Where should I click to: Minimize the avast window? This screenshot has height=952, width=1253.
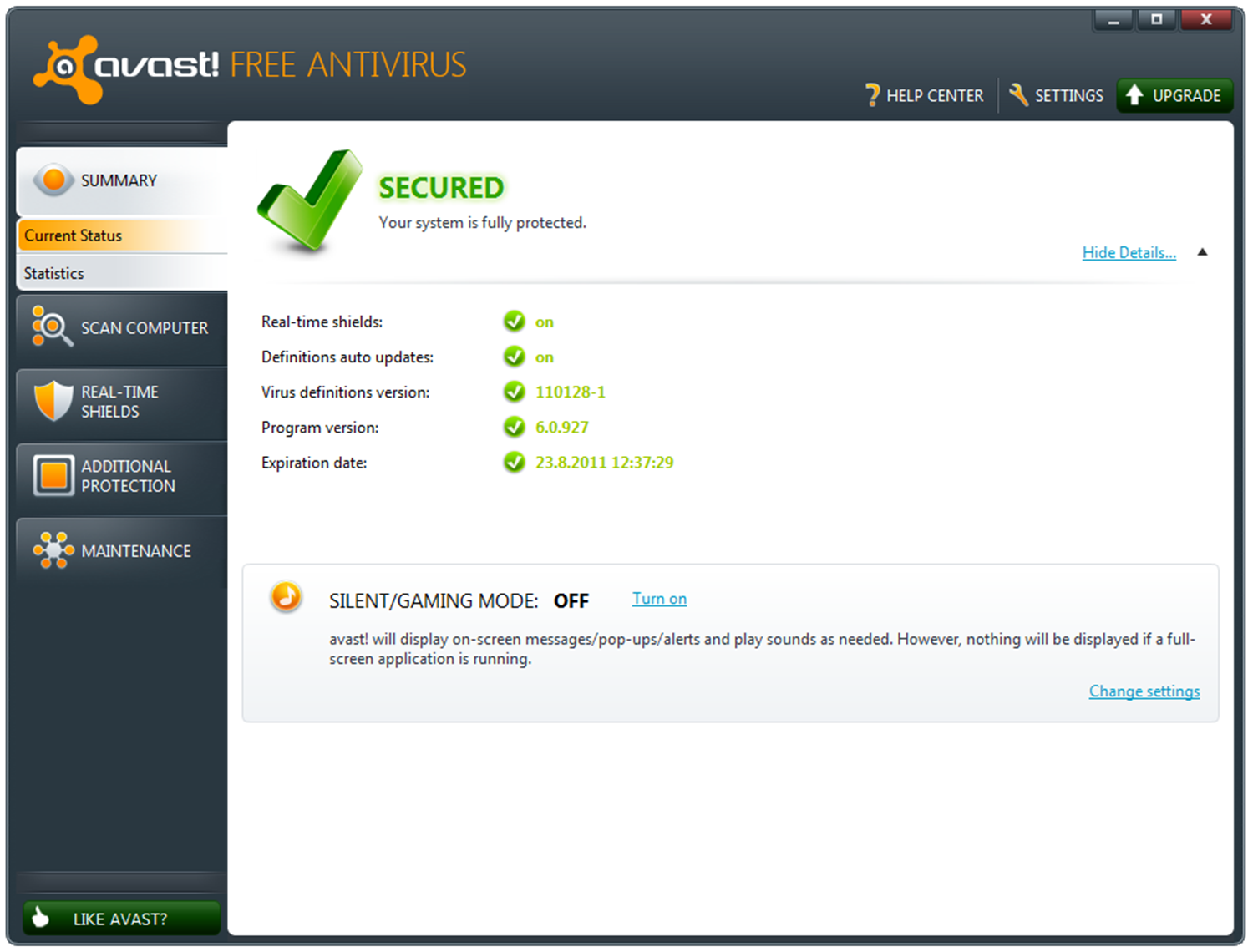(x=1113, y=20)
